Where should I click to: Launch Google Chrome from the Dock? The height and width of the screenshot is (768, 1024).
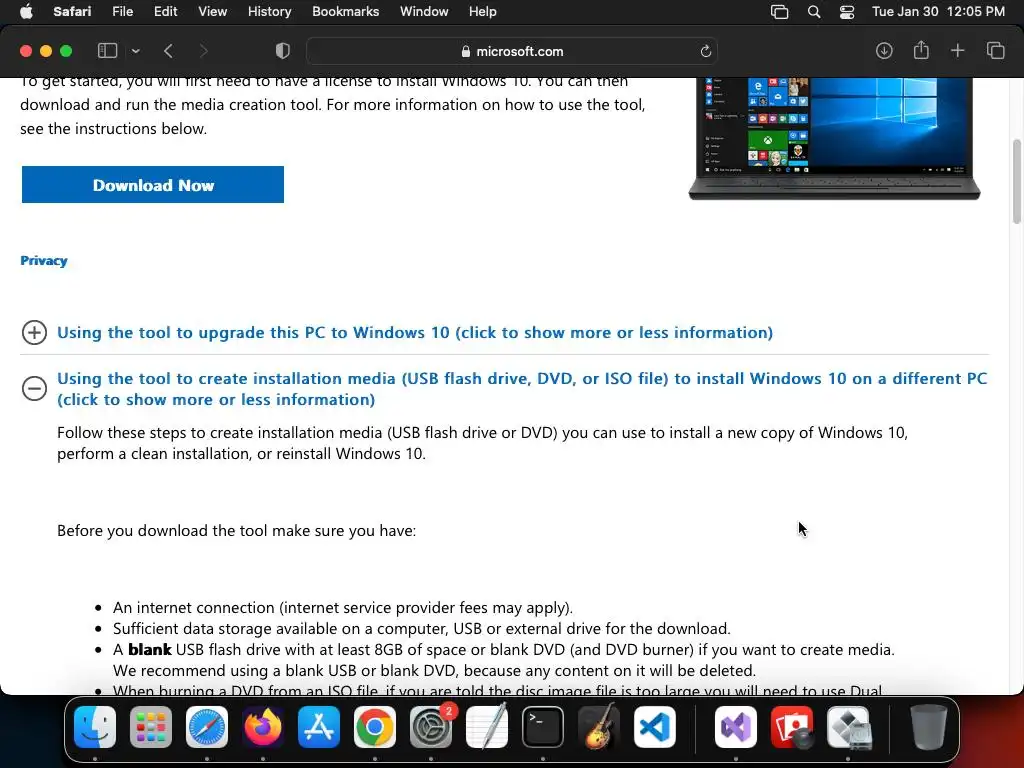pos(375,727)
